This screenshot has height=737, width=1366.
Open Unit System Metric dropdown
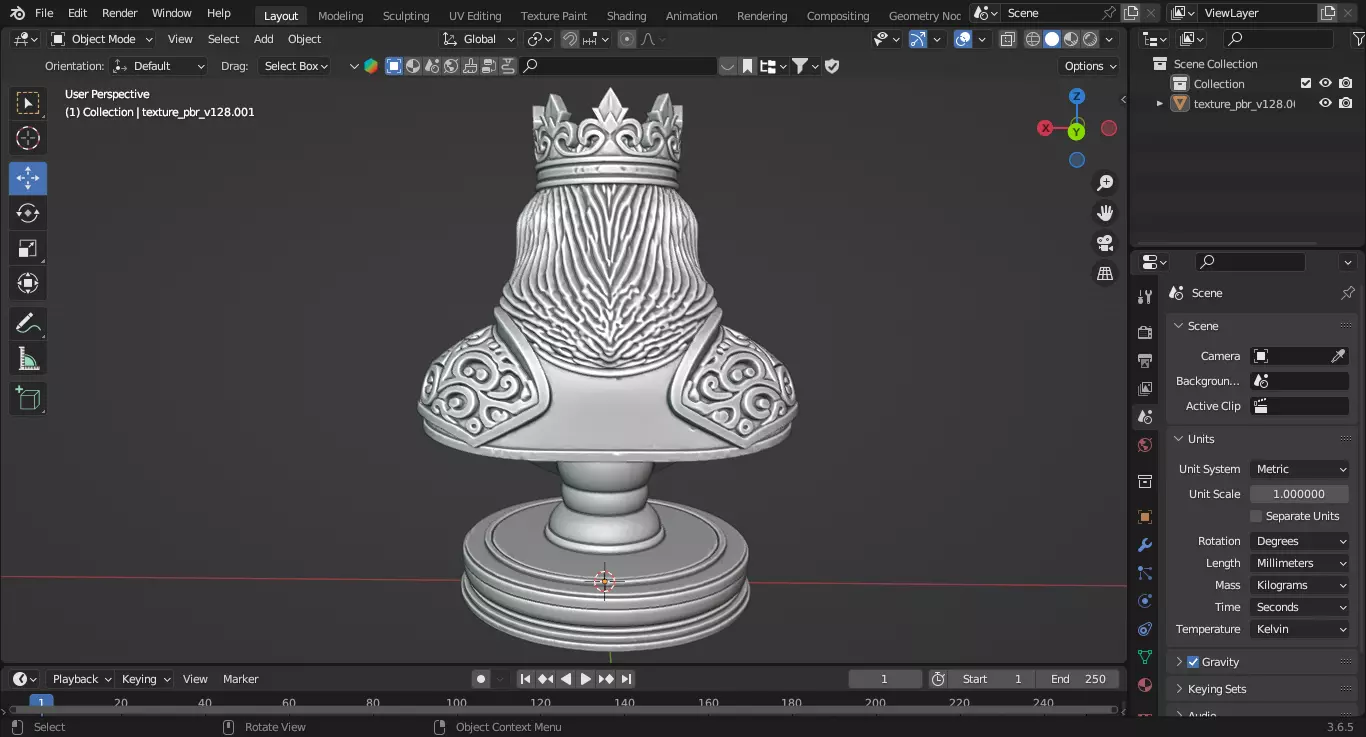pos(1300,469)
